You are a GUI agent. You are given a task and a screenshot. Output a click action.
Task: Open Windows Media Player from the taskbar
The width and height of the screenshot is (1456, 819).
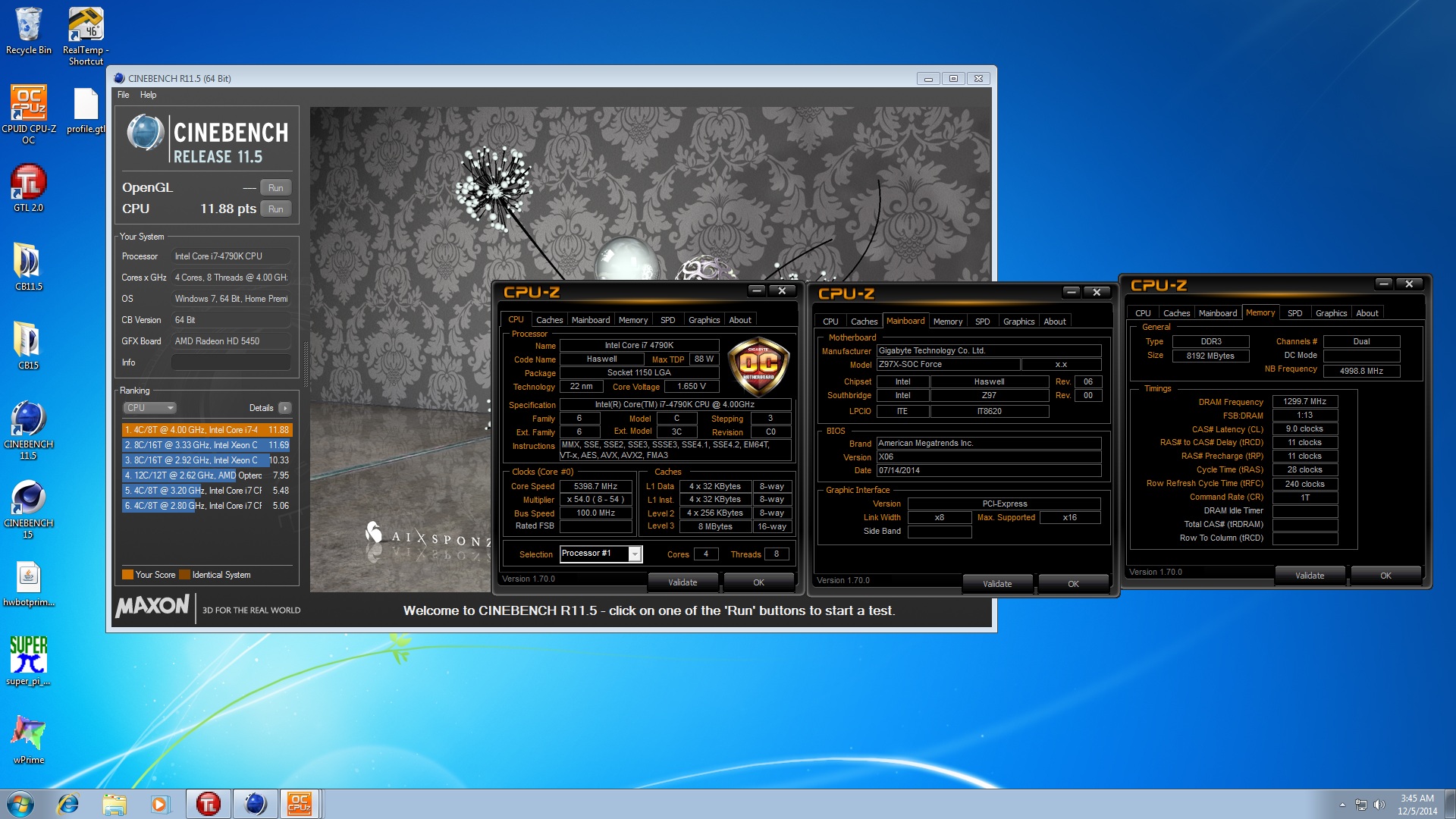click(159, 804)
